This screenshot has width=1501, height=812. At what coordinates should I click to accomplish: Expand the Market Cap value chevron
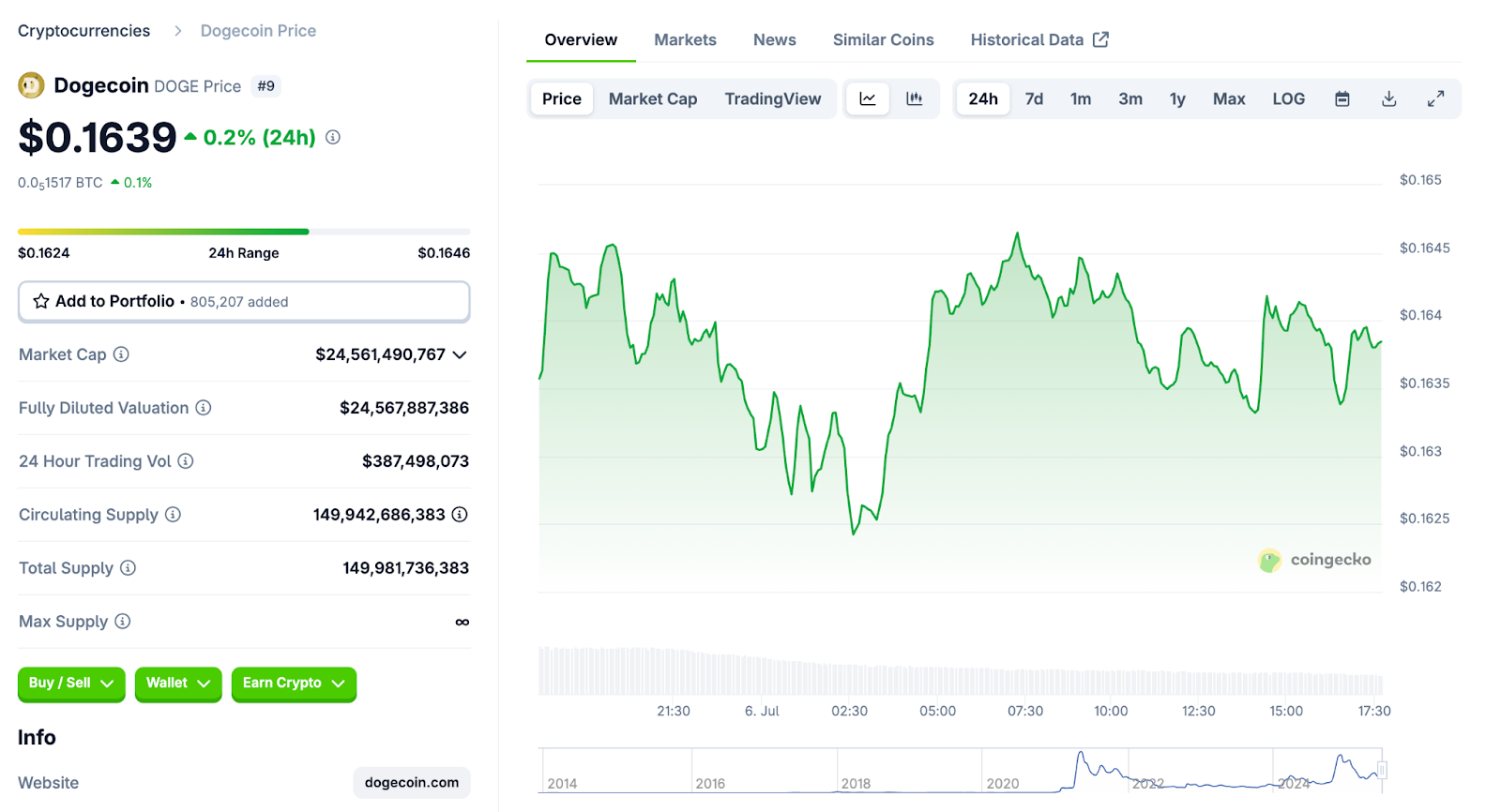pyautogui.click(x=460, y=354)
